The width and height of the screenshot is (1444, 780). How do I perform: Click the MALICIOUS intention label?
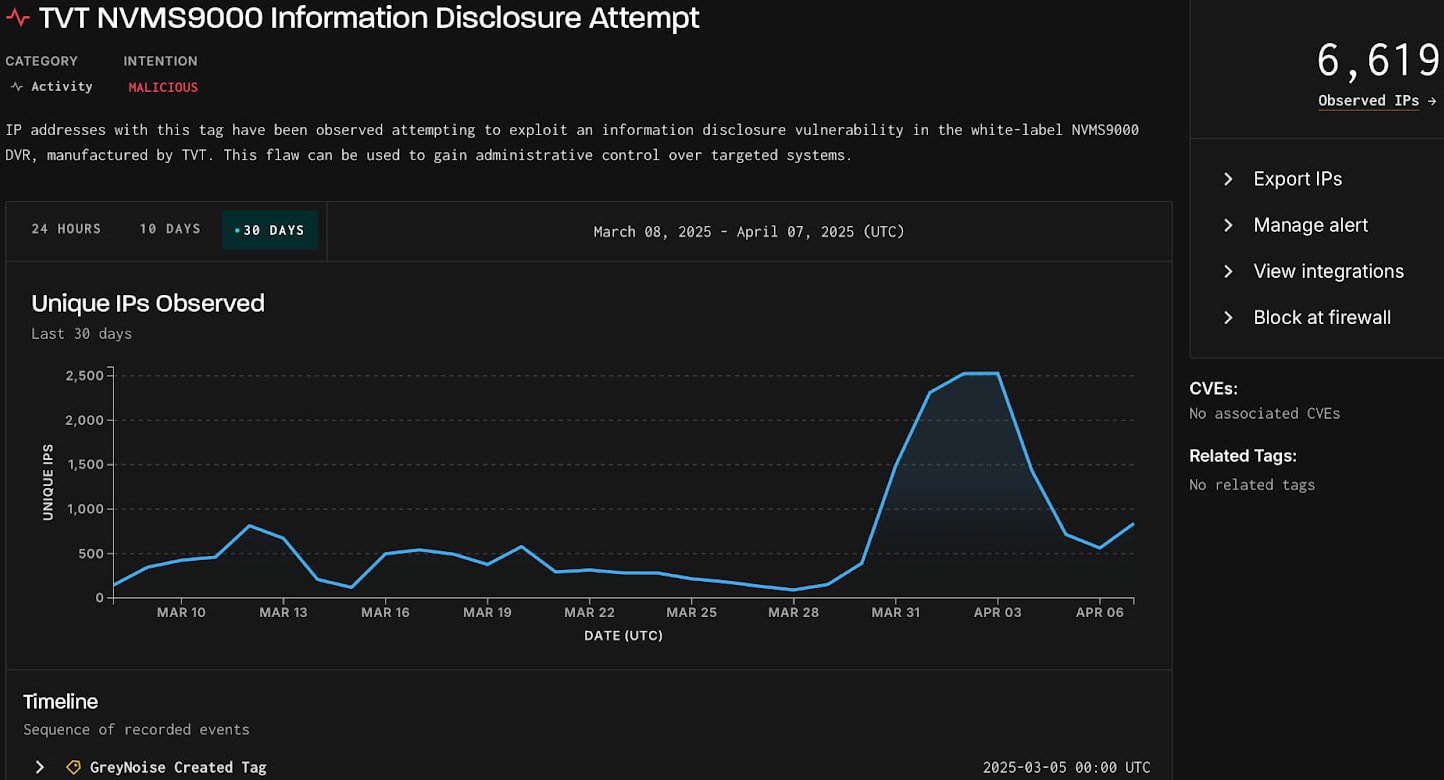point(163,87)
